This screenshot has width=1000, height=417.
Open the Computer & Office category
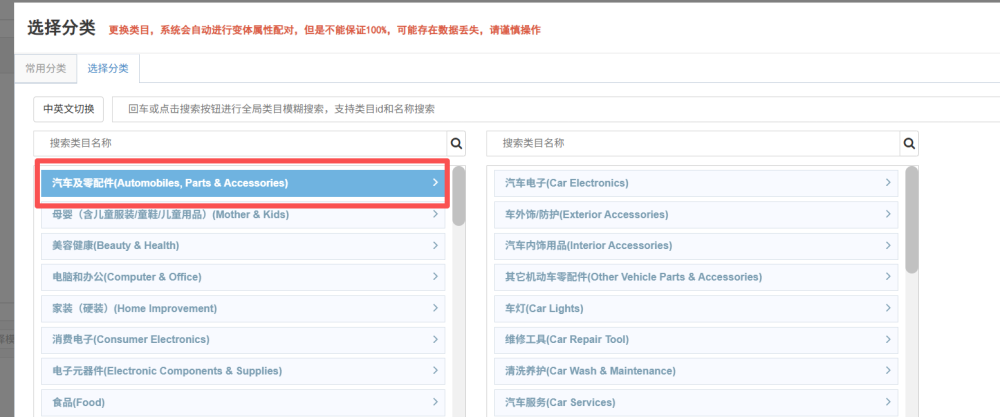coord(243,277)
